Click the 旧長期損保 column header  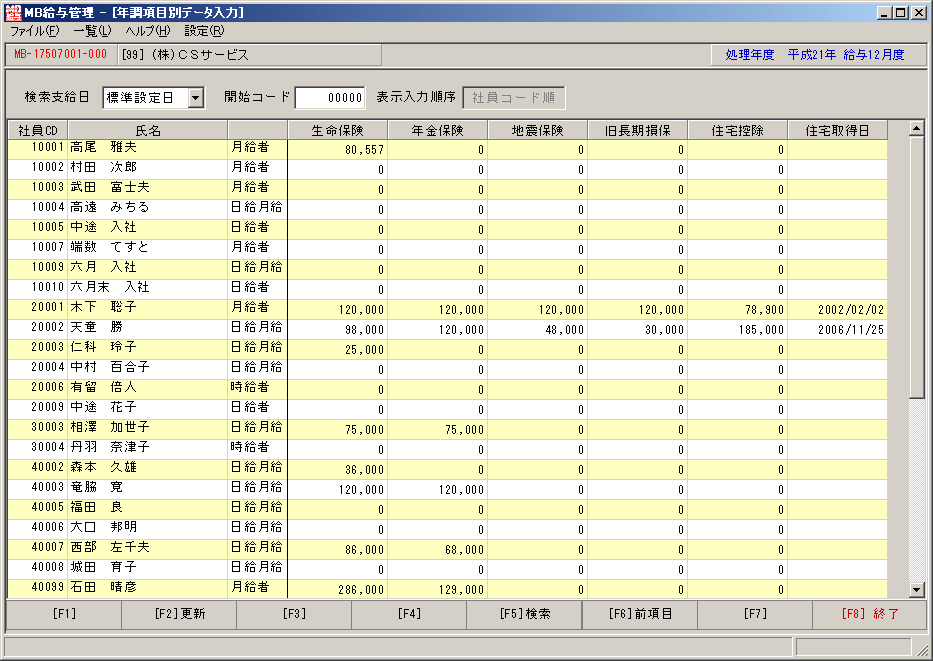click(x=637, y=130)
